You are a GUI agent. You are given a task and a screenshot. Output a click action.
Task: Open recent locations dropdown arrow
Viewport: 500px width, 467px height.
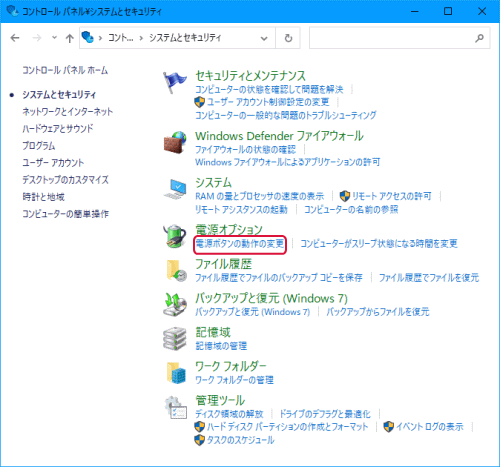click(54, 38)
